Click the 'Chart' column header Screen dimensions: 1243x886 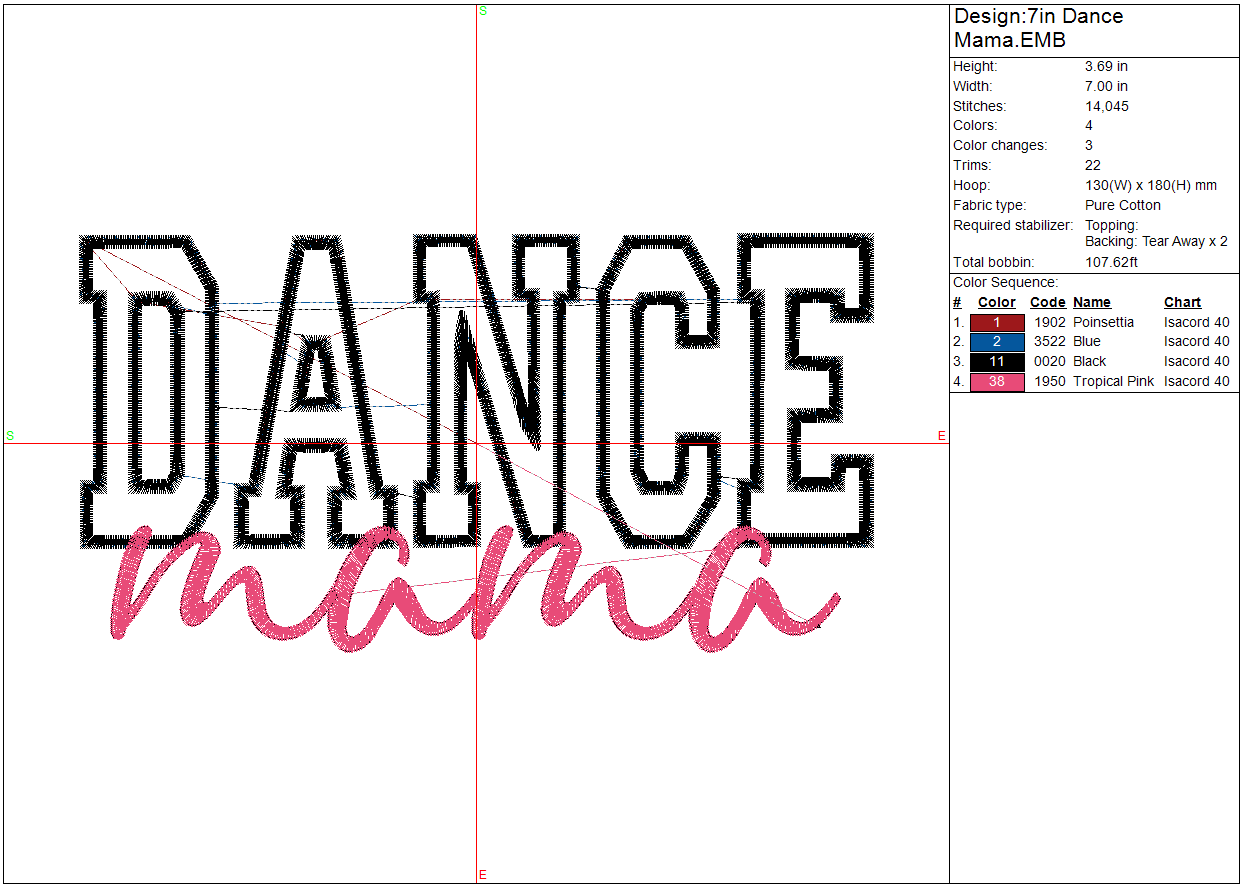[1182, 302]
